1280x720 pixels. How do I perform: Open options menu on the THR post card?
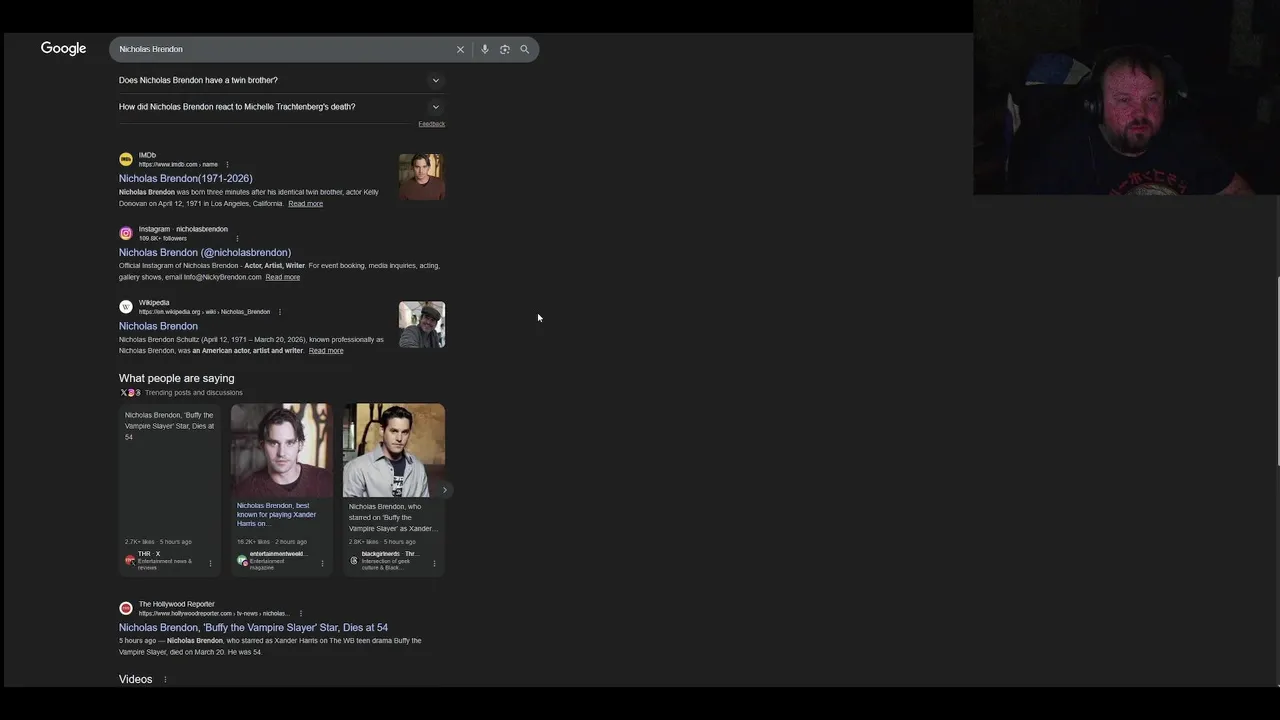click(x=210, y=563)
